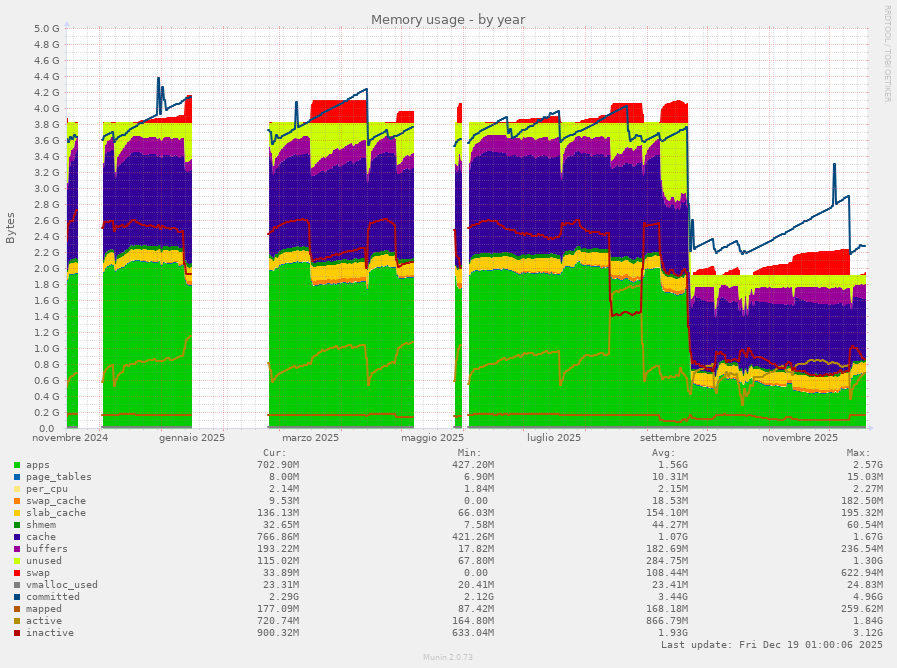The width and height of the screenshot is (897, 668).
Task: Open the Munin 2.0.73 footer link
Action: pyautogui.click(x=448, y=657)
